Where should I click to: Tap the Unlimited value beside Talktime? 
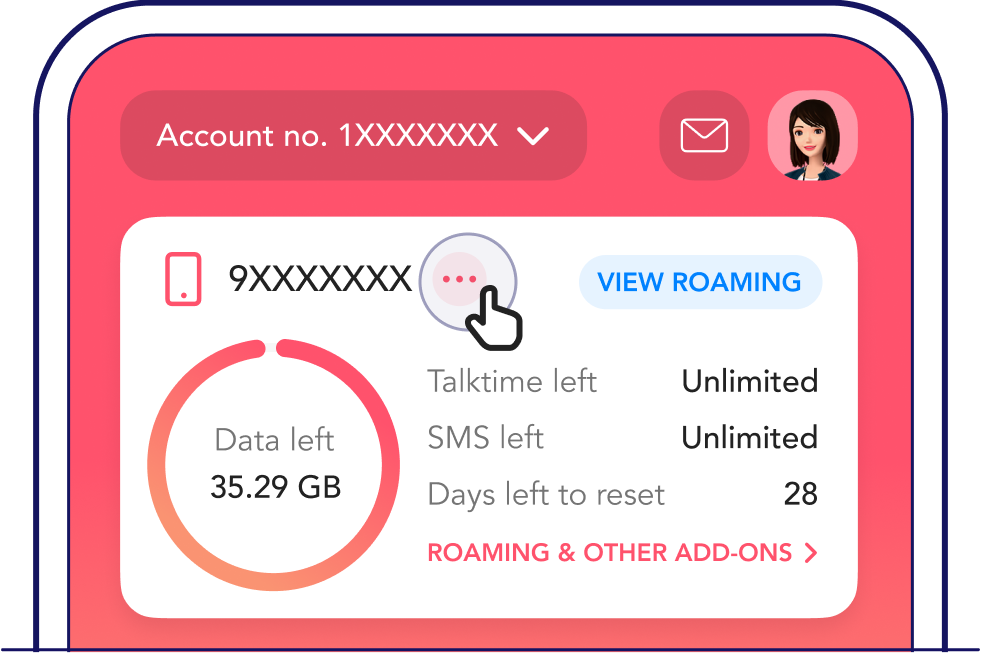click(749, 381)
